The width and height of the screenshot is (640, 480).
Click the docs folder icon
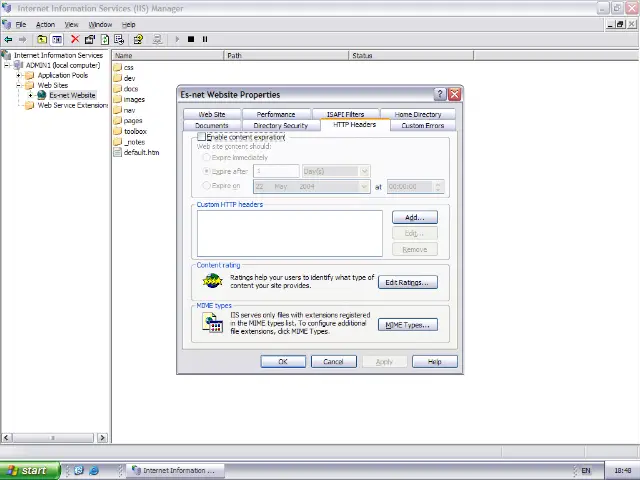[118, 88]
